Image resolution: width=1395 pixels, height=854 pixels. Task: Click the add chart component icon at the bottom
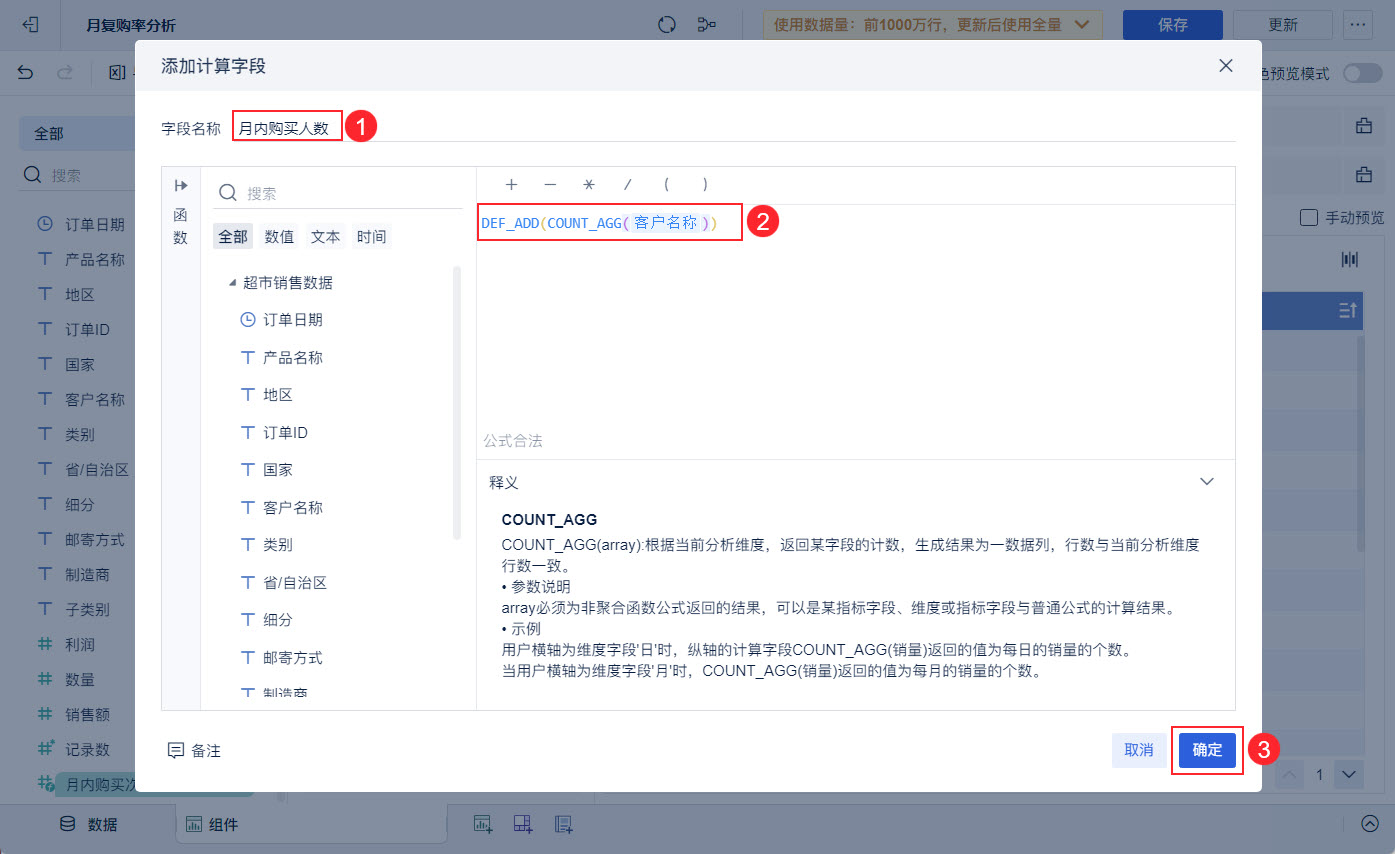click(483, 824)
